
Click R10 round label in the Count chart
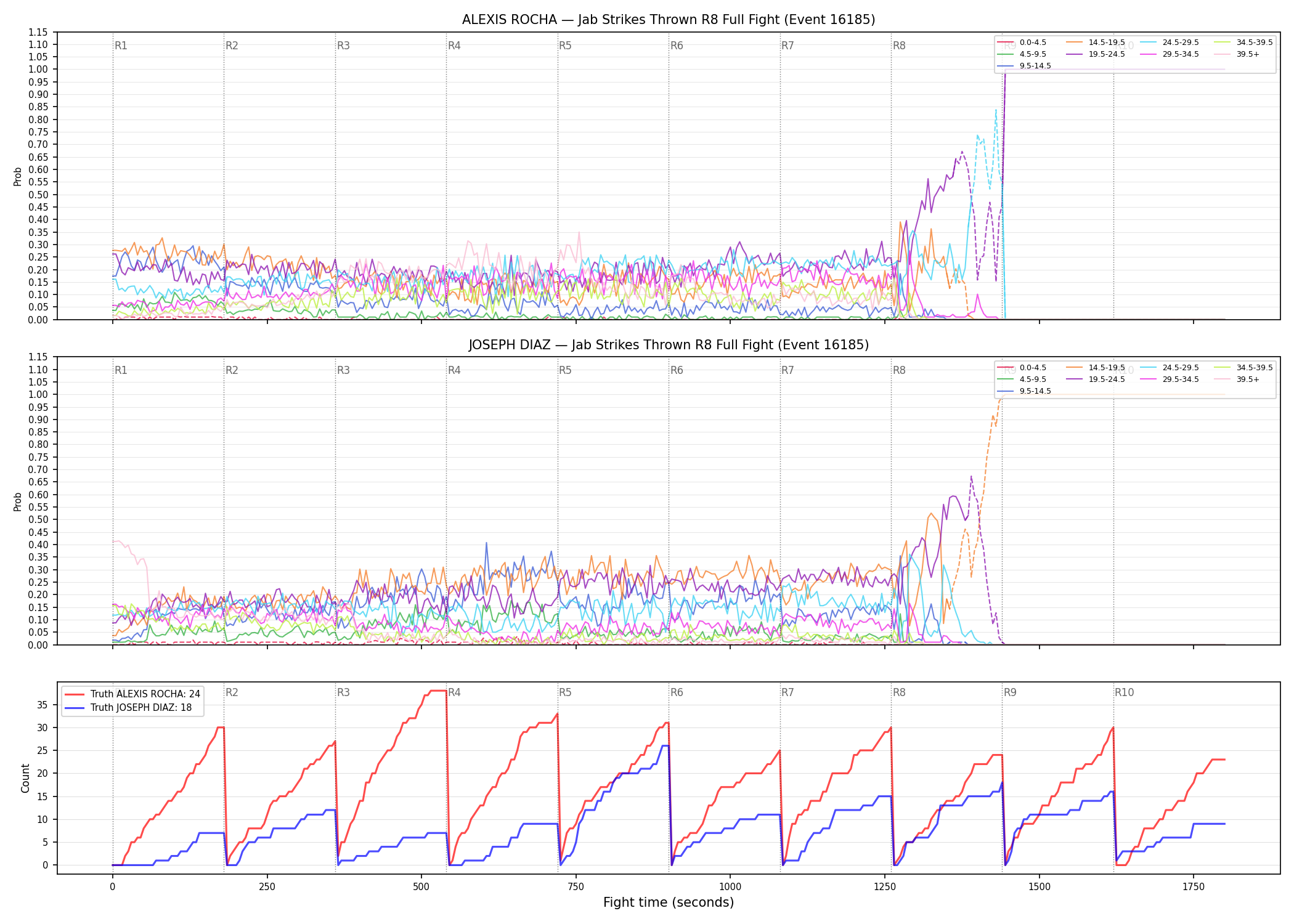(1124, 692)
